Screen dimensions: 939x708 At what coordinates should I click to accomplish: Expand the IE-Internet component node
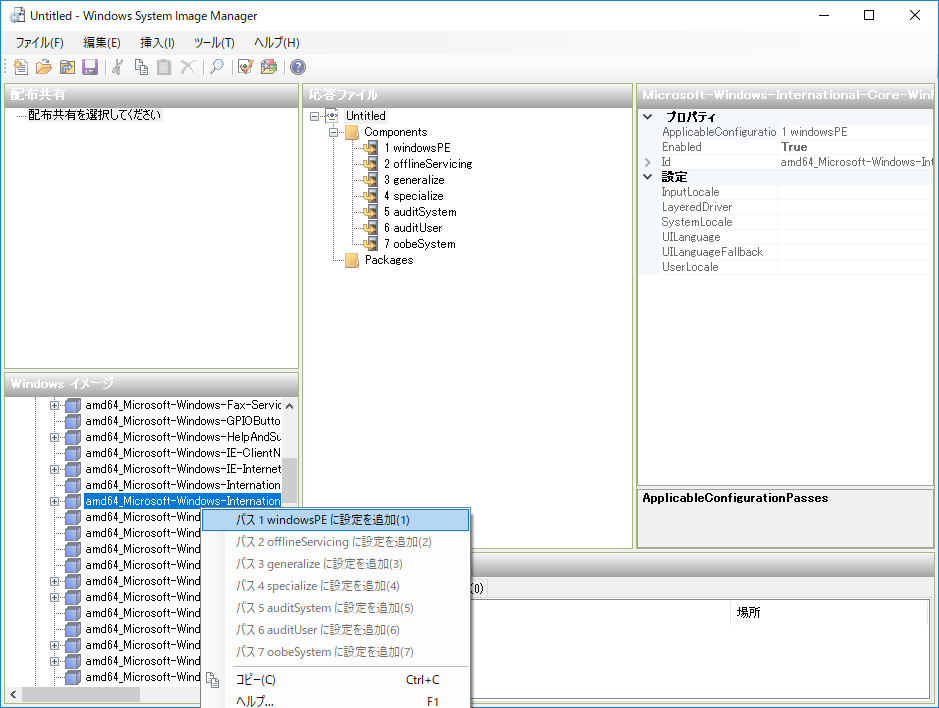pos(54,470)
